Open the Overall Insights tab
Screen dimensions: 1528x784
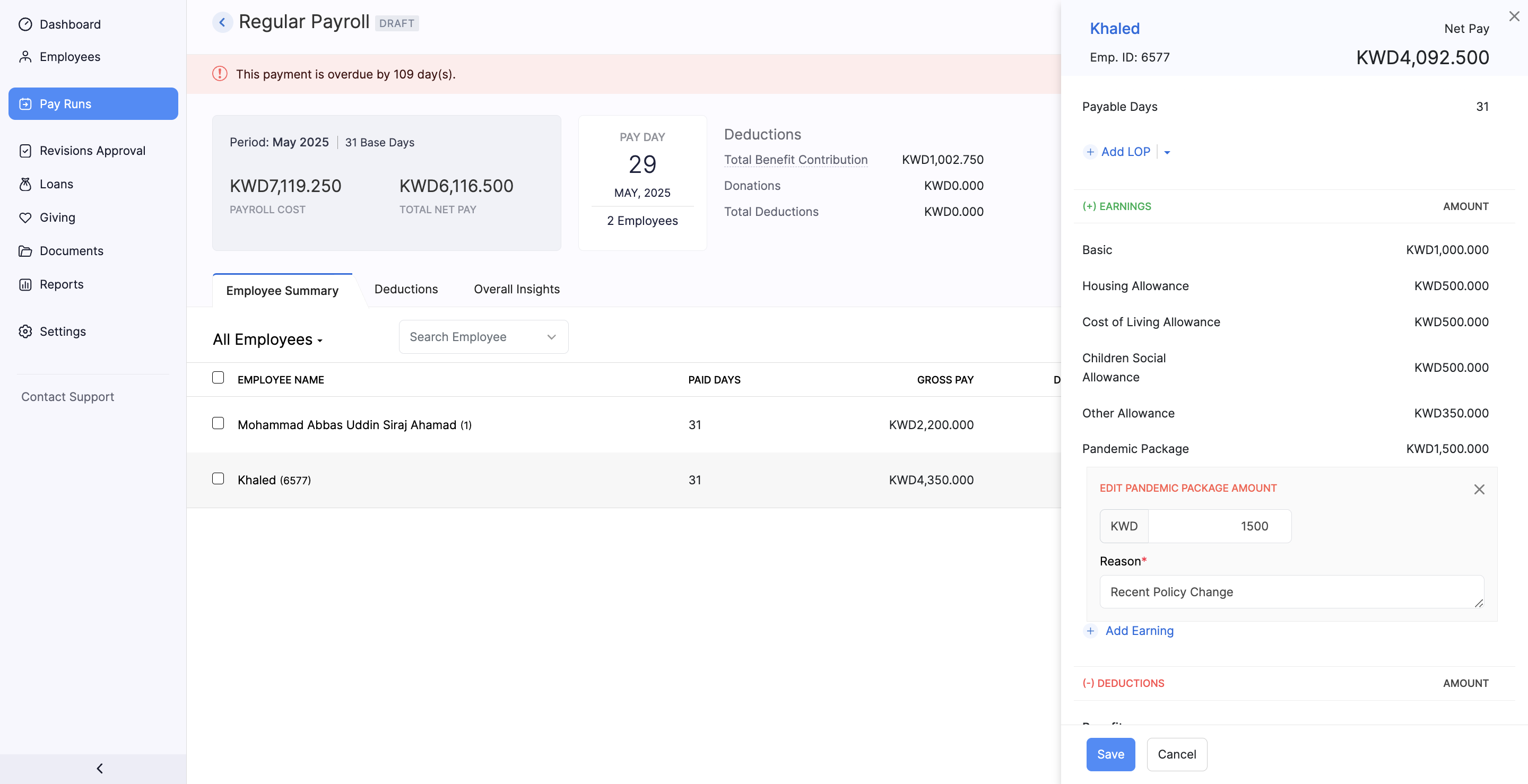(x=516, y=290)
